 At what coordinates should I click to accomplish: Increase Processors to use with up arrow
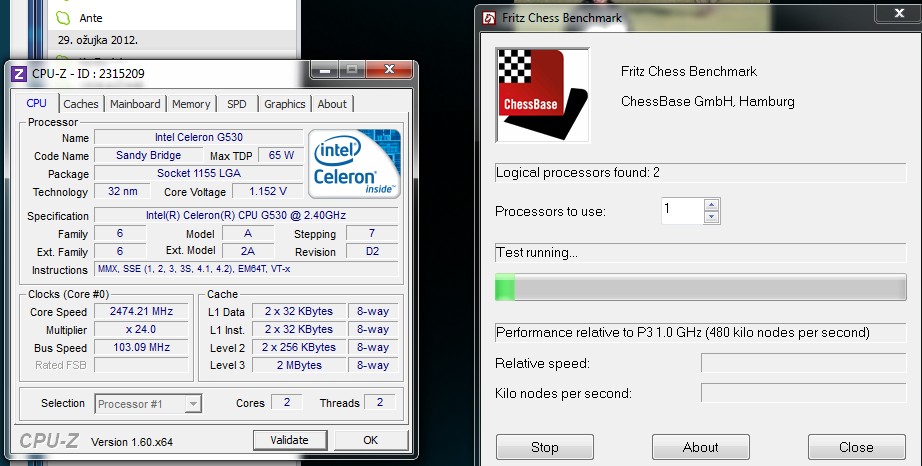[x=711, y=205]
